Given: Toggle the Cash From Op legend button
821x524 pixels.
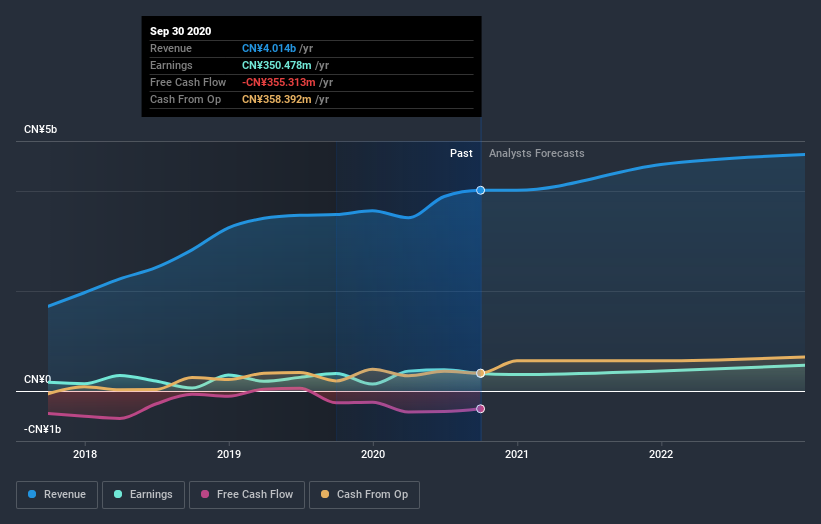Looking at the screenshot, I should [x=364, y=495].
